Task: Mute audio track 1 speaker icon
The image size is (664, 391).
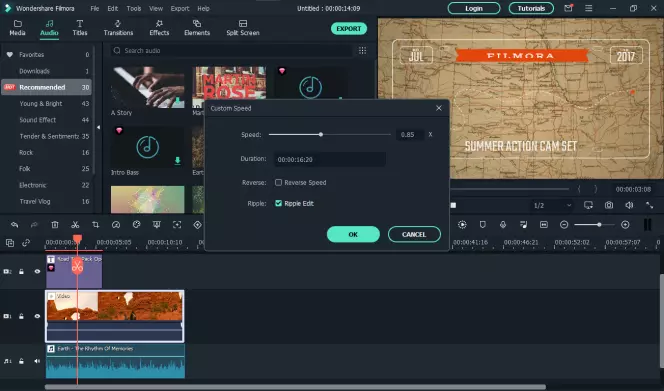Action: click(37, 361)
